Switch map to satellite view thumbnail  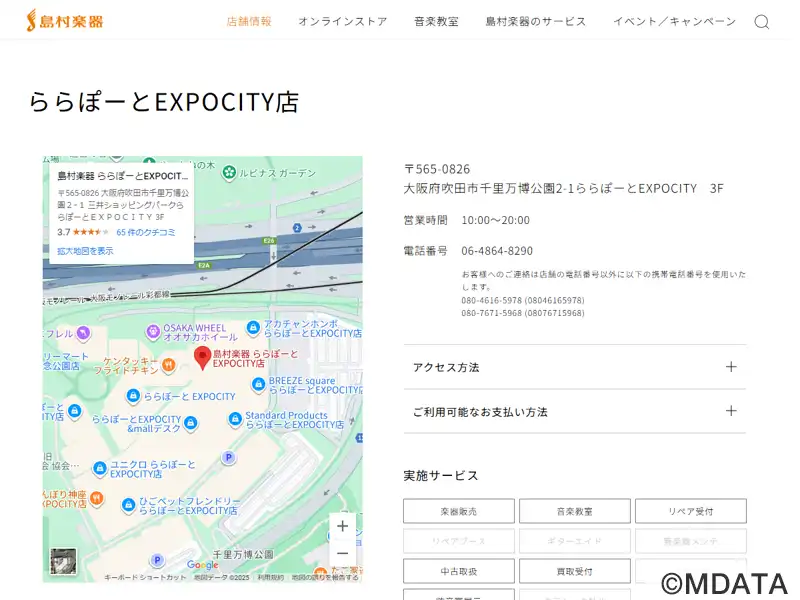coord(63,561)
